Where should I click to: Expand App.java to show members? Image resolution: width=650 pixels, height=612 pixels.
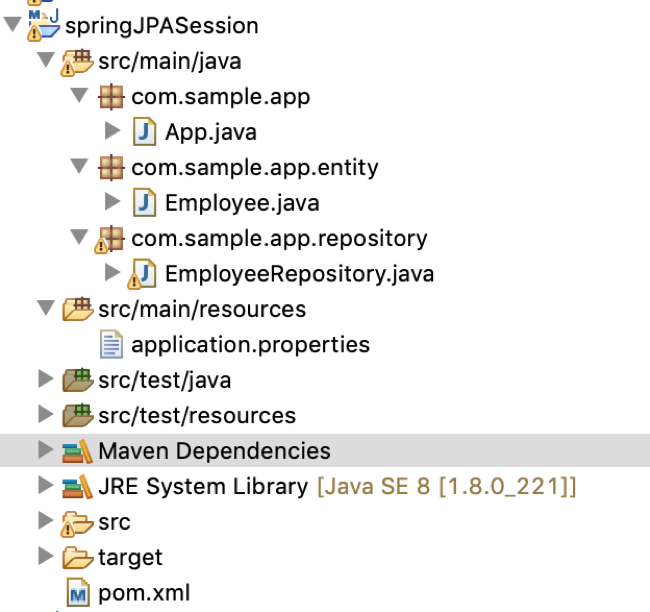click(x=112, y=131)
